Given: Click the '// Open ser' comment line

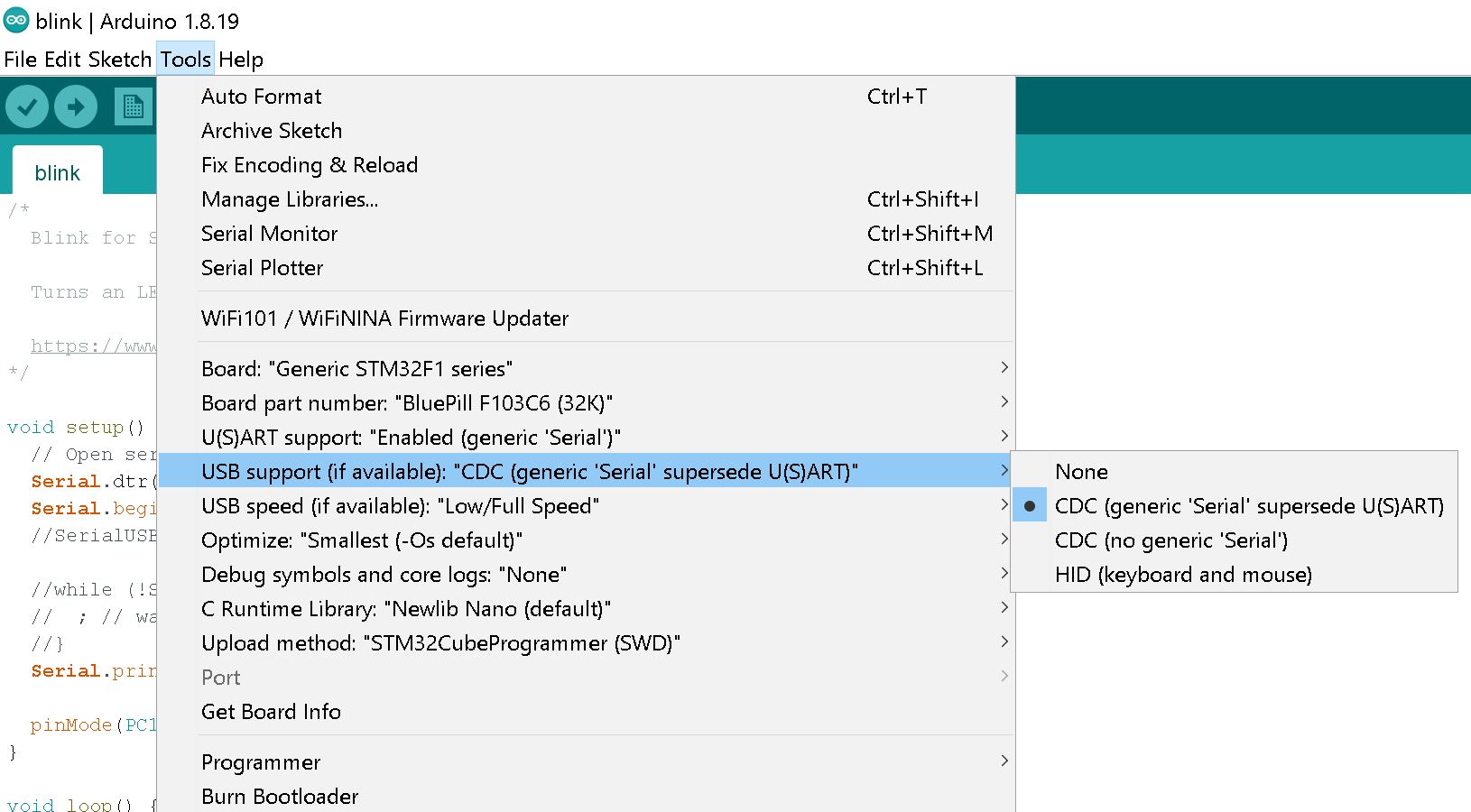Looking at the screenshot, I should pyautogui.click(x=93, y=454).
